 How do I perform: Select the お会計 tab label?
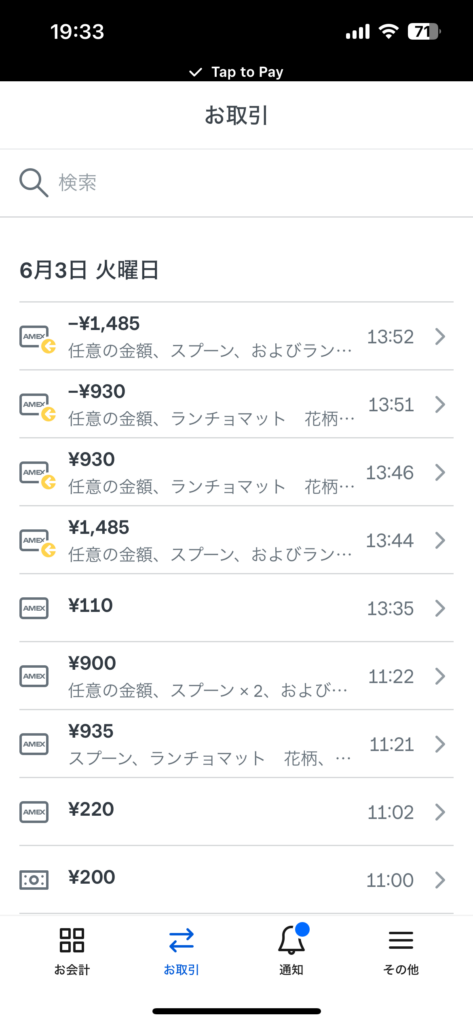click(72, 970)
